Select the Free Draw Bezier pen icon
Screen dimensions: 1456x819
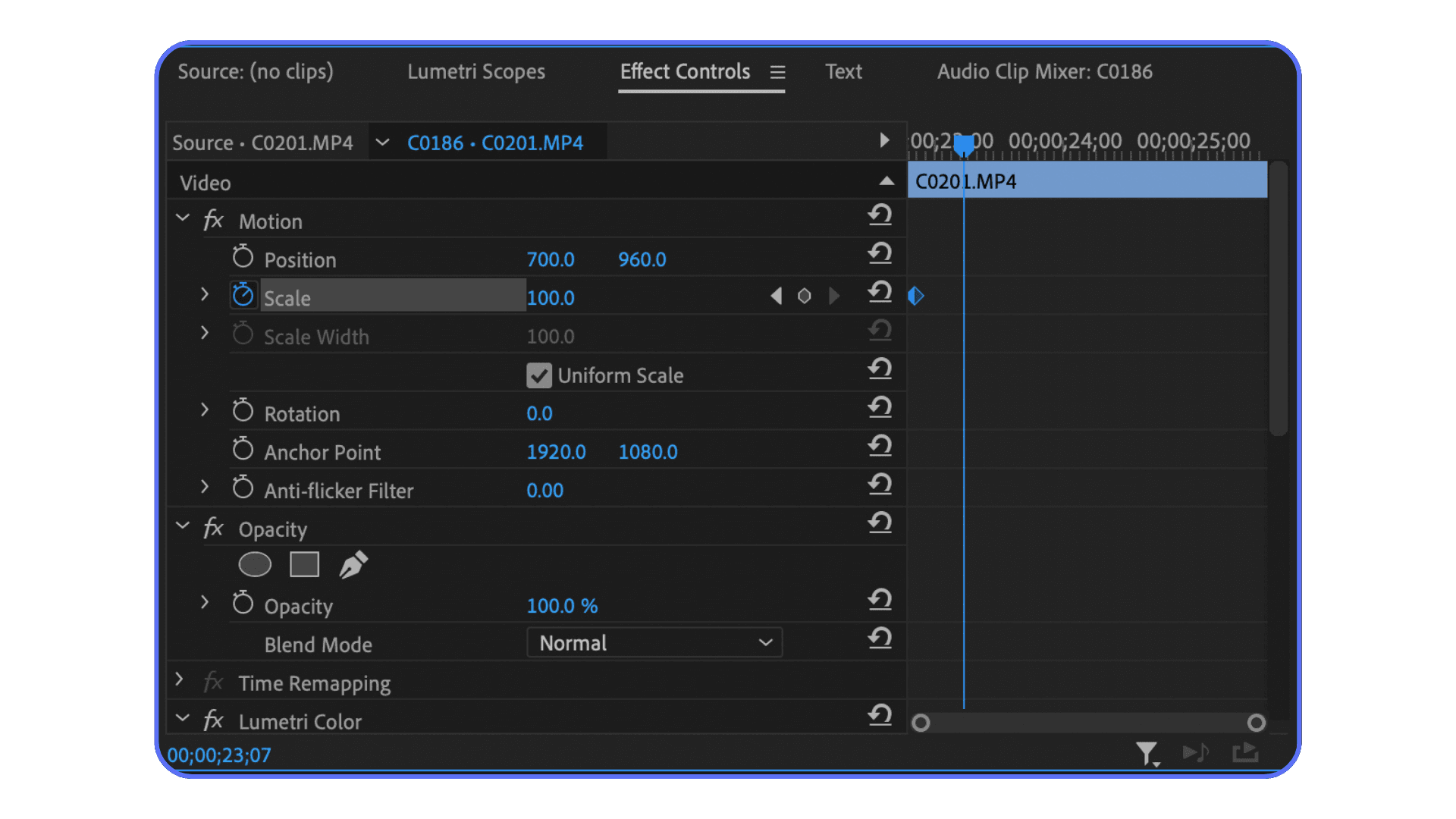click(x=353, y=564)
